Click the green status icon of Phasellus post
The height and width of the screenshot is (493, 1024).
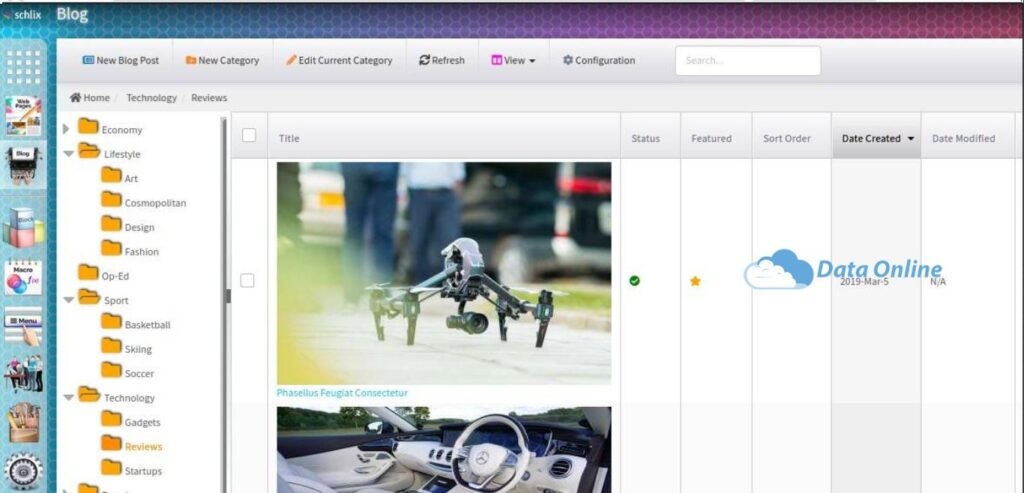634,281
